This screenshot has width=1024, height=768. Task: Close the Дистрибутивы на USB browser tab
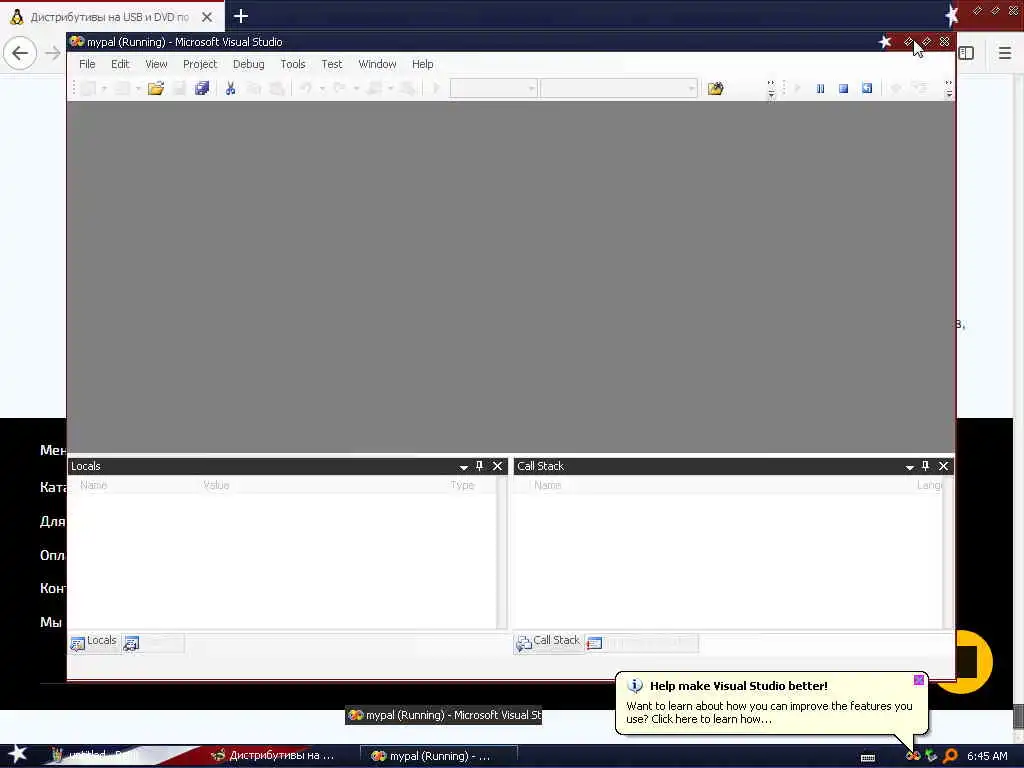[x=207, y=17]
